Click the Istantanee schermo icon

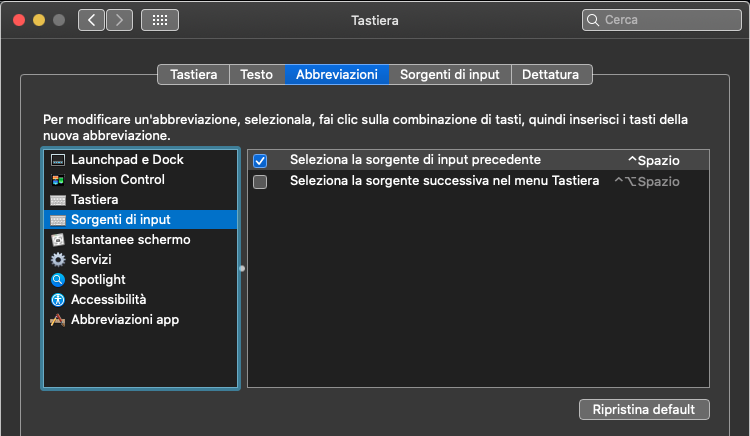[x=58, y=240]
